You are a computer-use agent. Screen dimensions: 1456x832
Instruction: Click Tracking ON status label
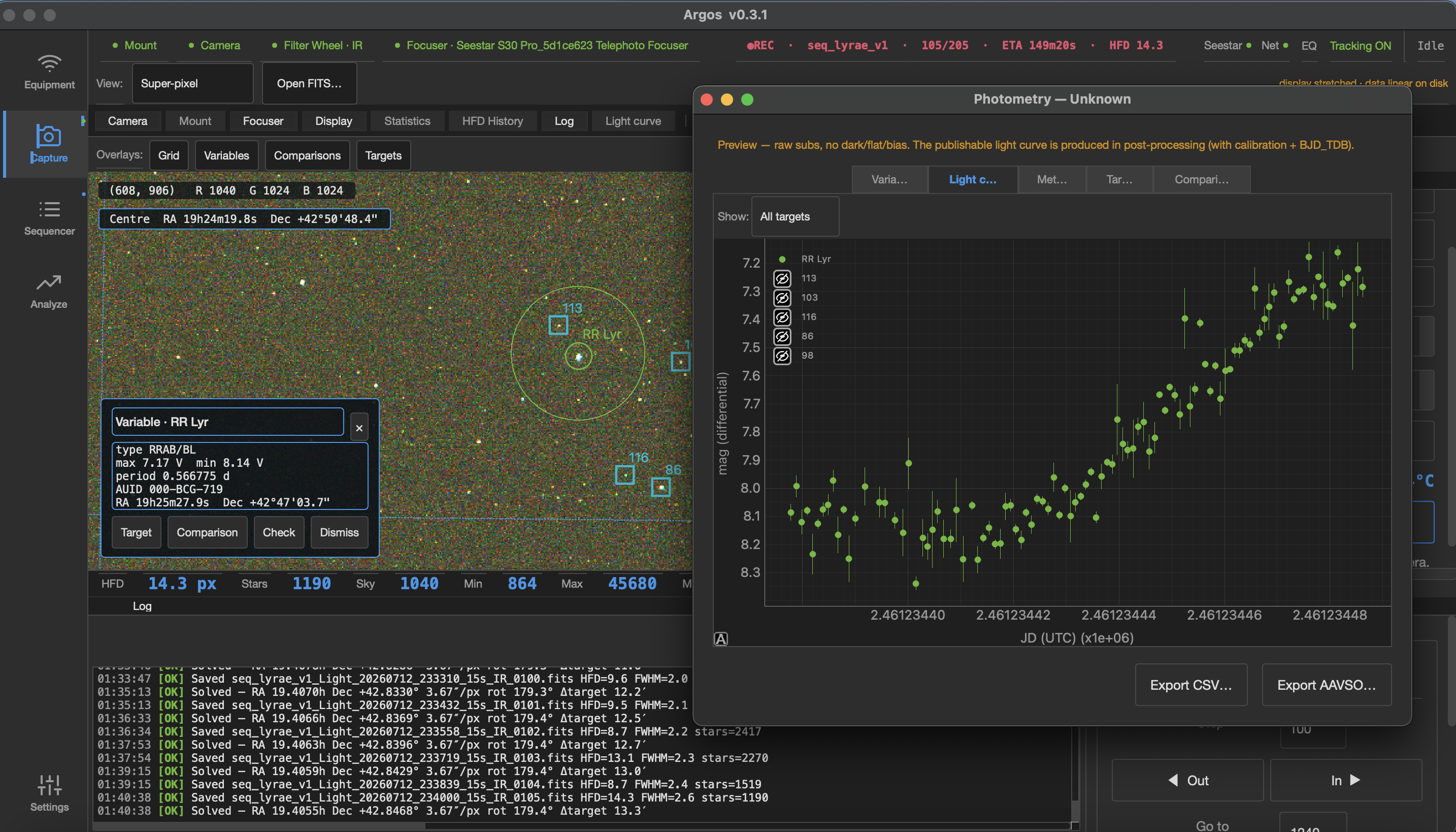click(1360, 46)
